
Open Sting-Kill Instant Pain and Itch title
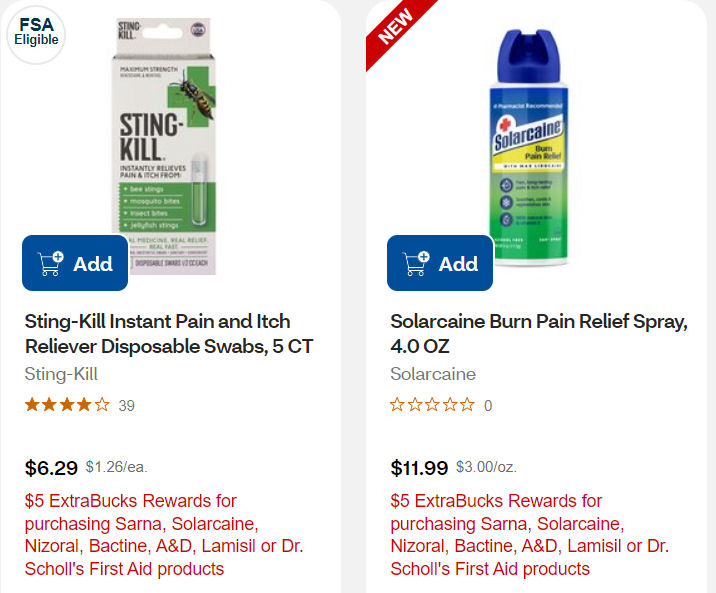click(157, 334)
